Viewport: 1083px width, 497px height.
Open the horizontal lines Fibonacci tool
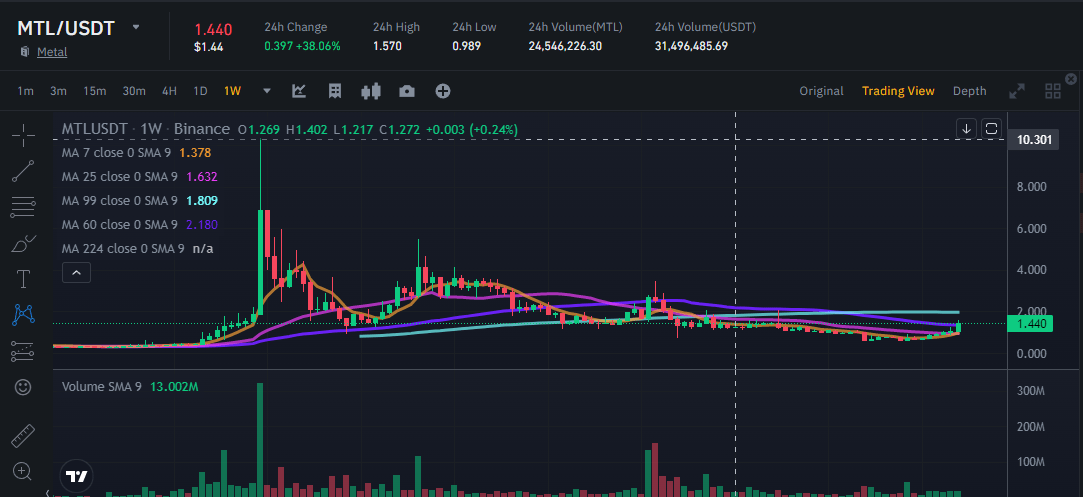click(23, 206)
